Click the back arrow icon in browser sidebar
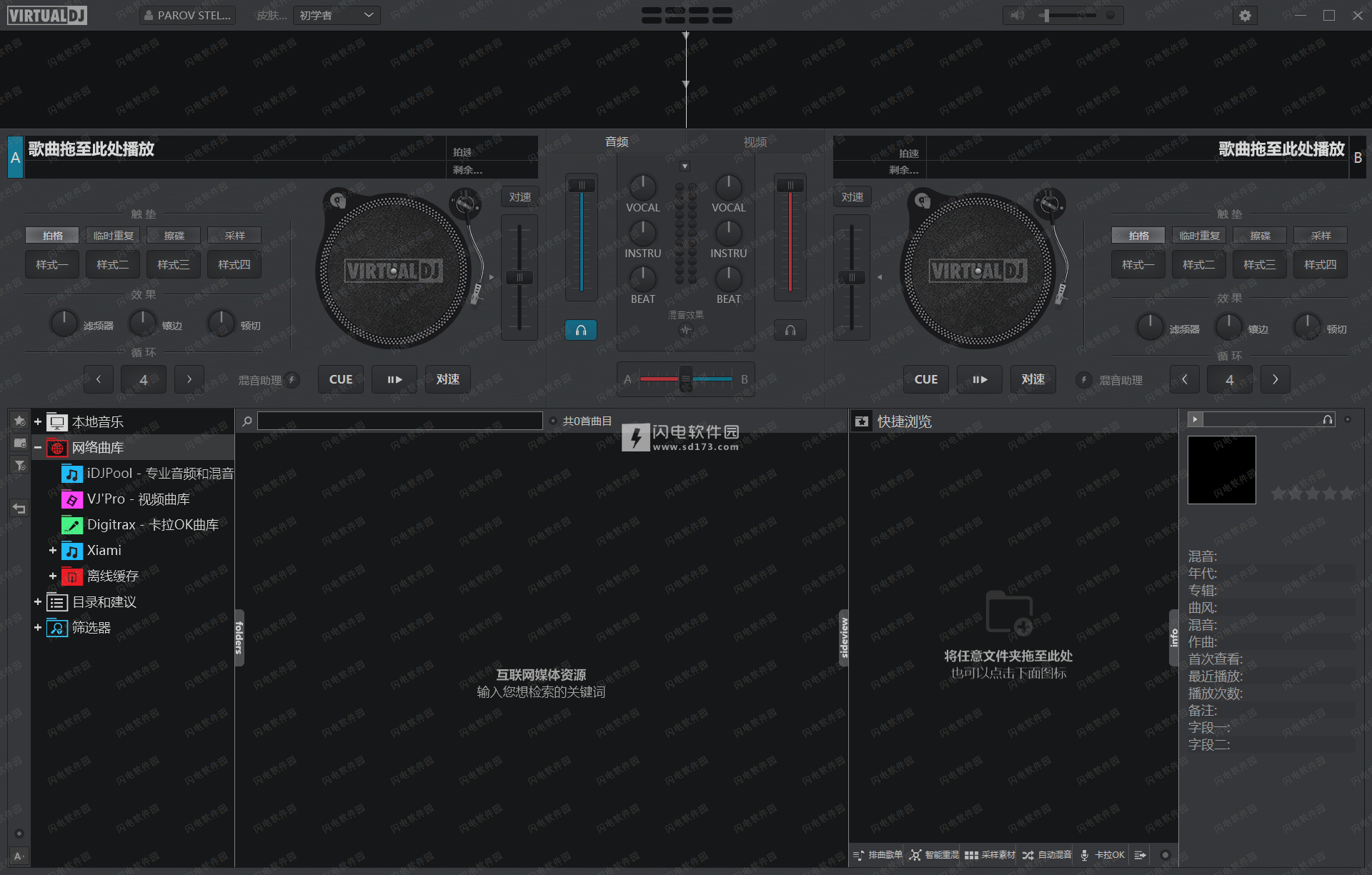 coord(19,509)
